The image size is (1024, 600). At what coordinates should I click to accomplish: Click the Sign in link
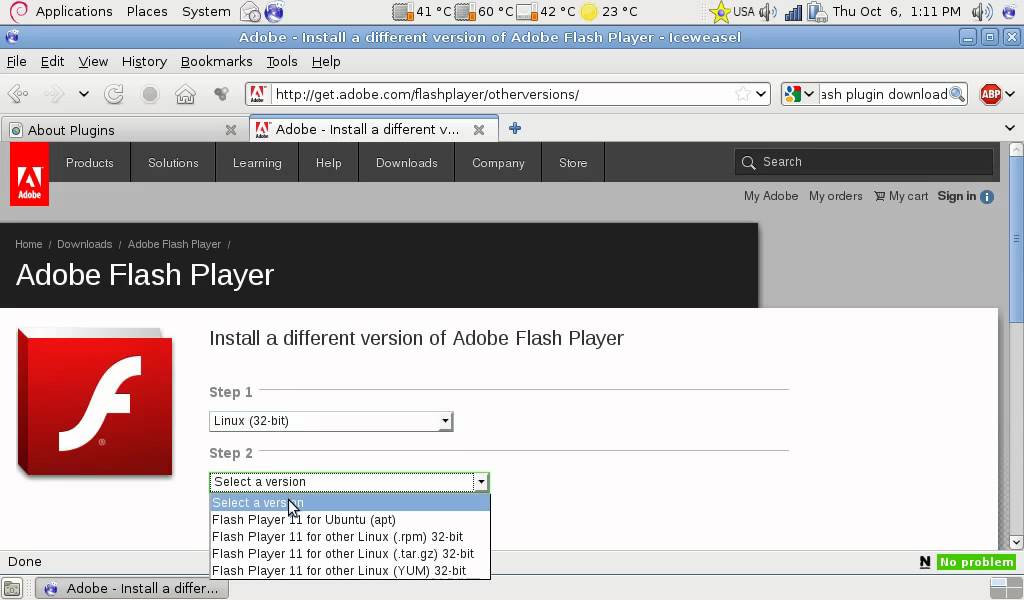point(956,196)
